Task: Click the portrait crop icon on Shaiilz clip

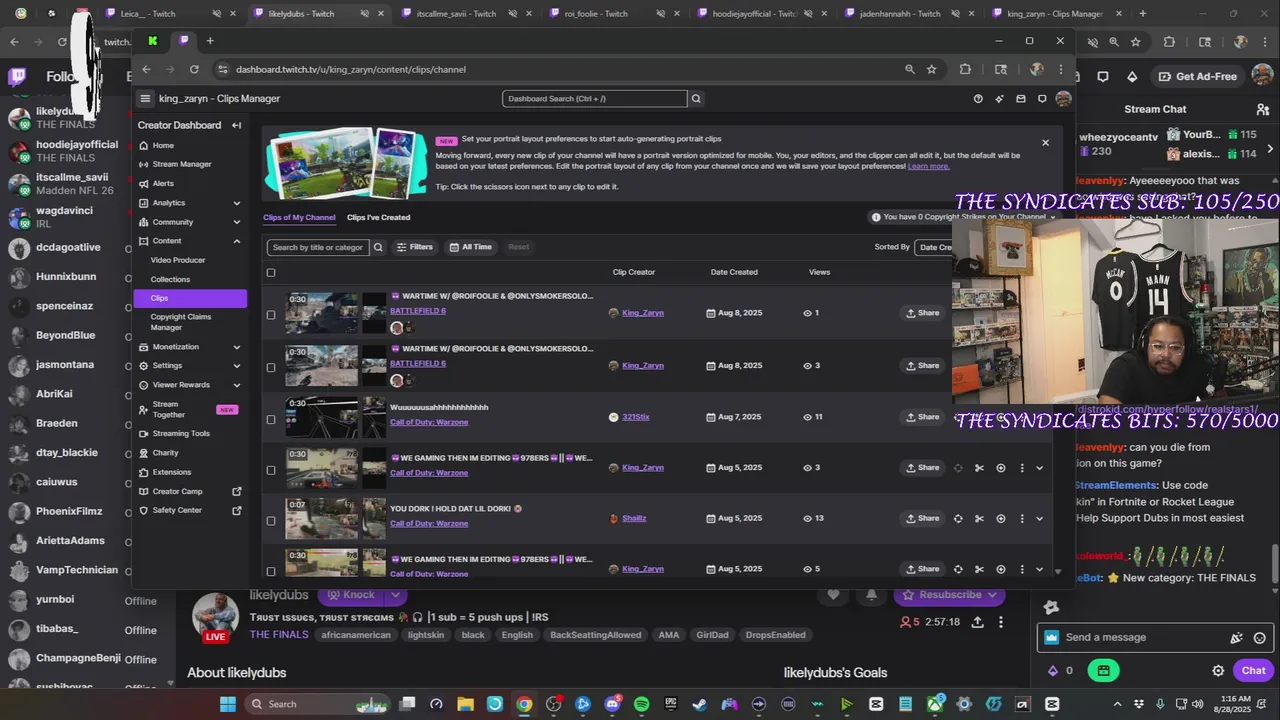Action: 958,518
